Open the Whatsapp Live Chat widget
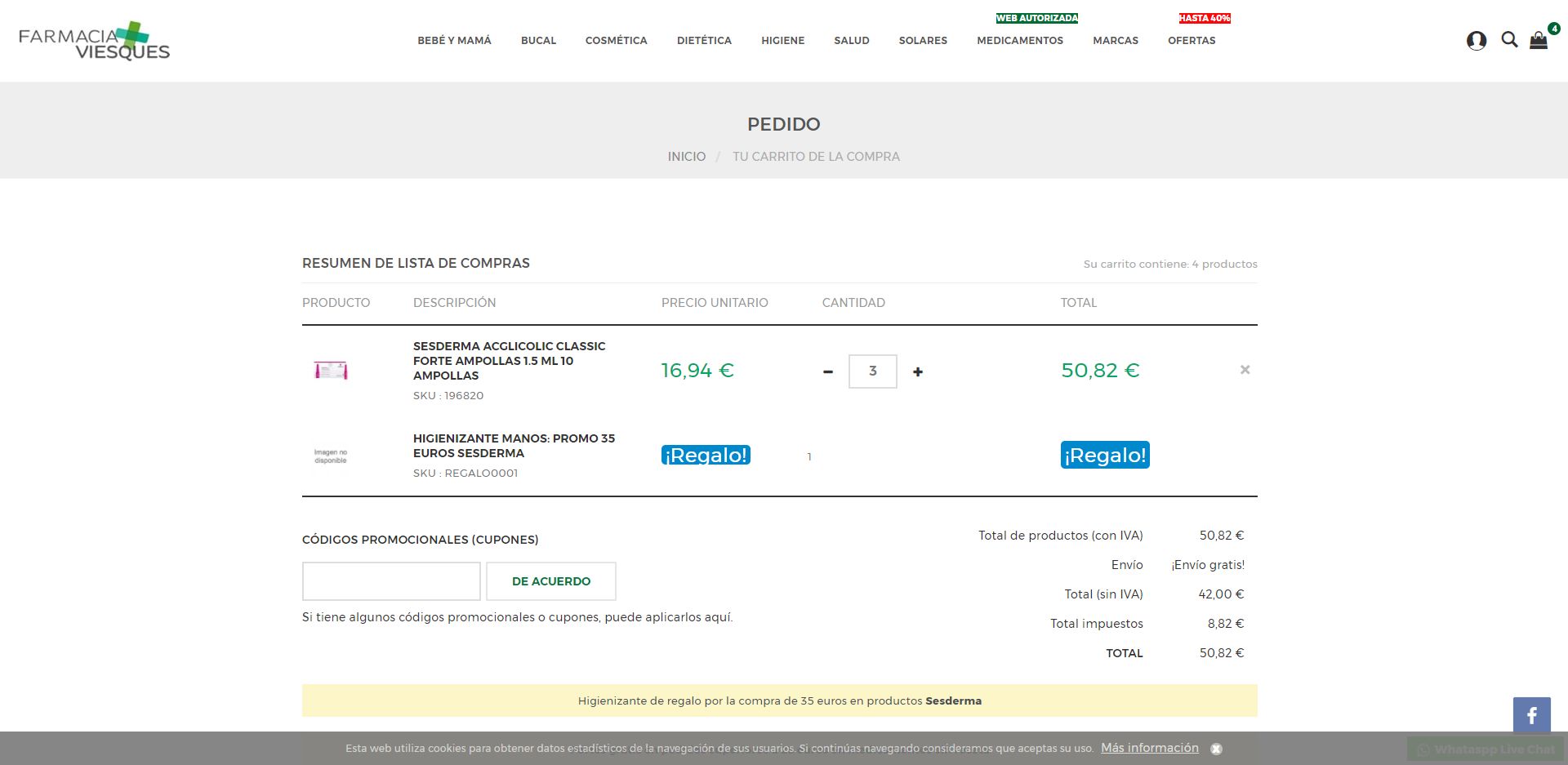1568x765 pixels. point(1486,749)
